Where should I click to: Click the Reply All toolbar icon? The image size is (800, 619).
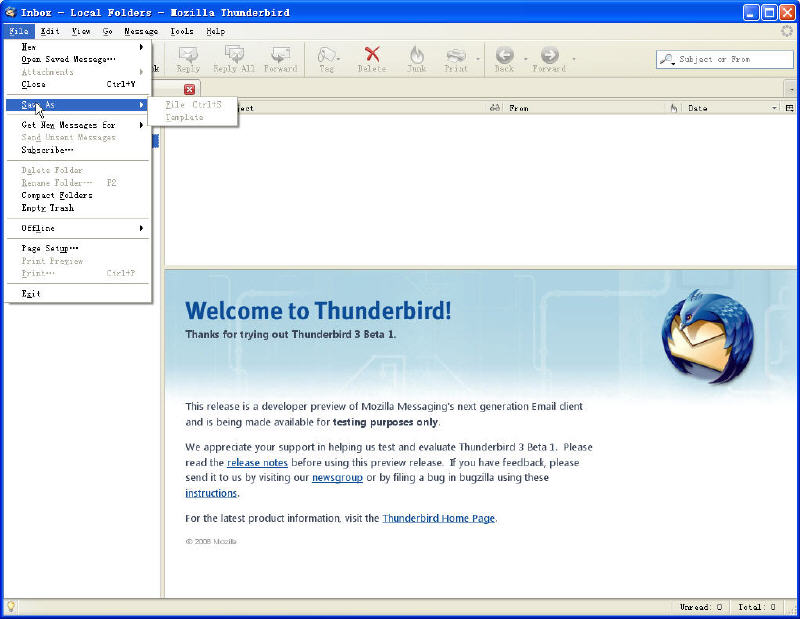coord(234,54)
